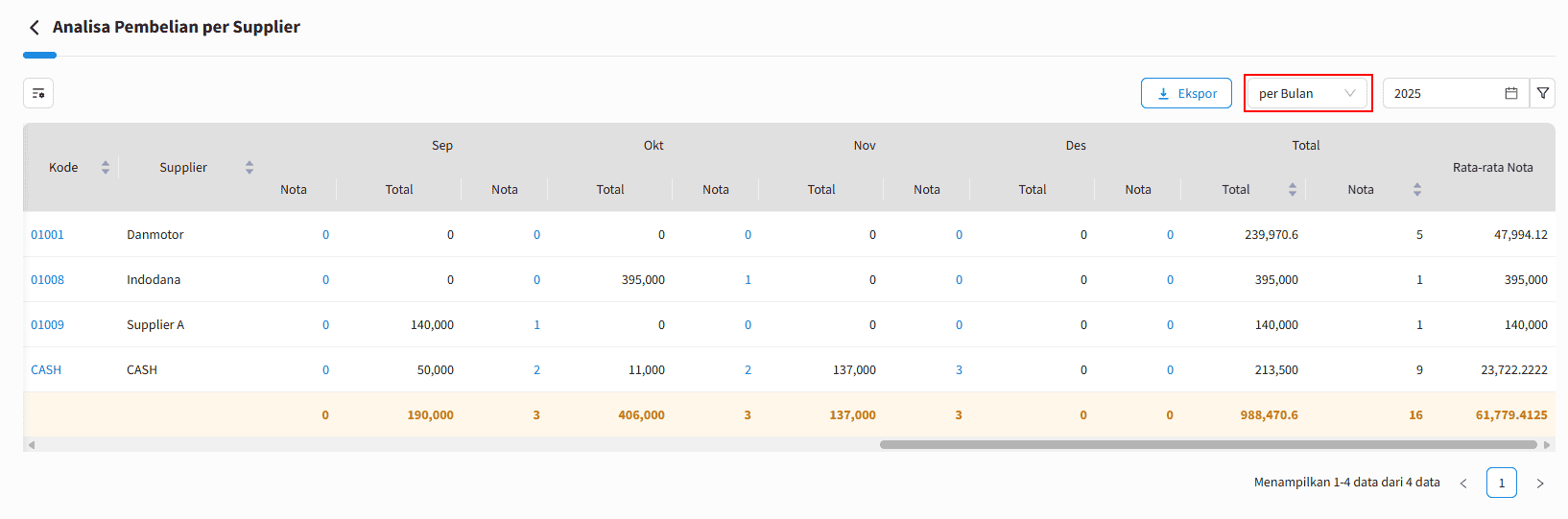Go to the next page of results
1568x519 pixels.
click(1540, 484)
